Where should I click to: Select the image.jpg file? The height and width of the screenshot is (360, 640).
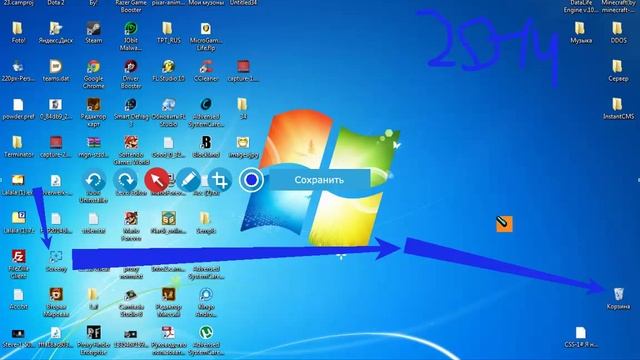[x=243, y=147]
